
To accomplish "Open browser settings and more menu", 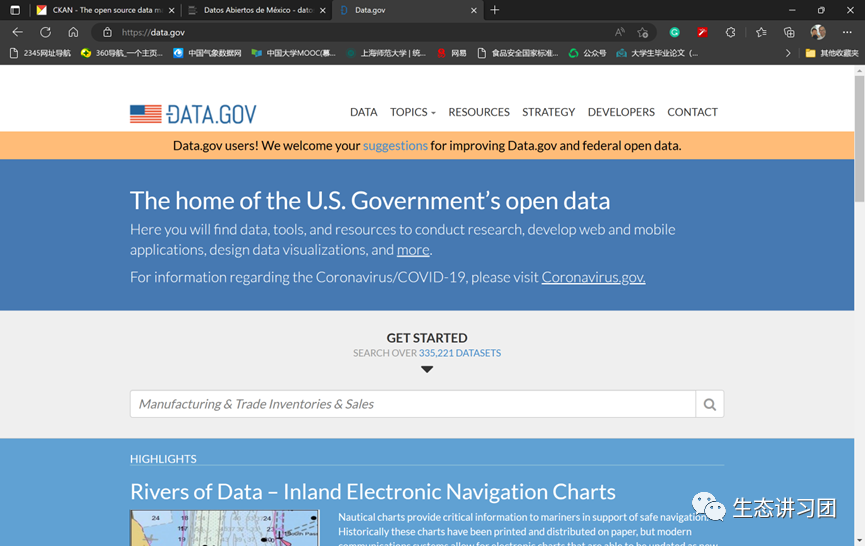I will click(x=847, y=32).
